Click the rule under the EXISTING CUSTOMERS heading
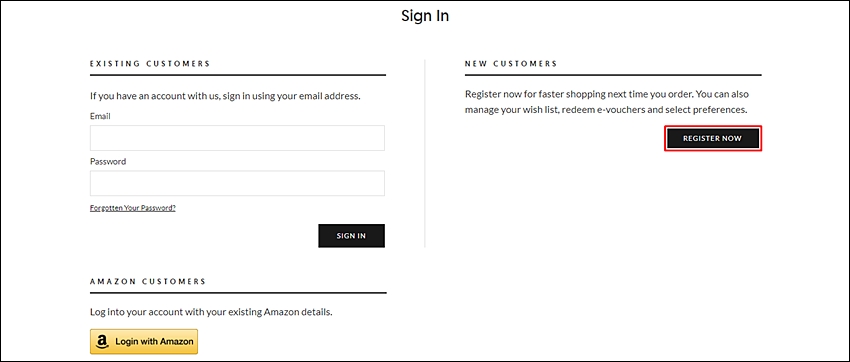Screen dimensions: 850x362 (x=238, y=75)
